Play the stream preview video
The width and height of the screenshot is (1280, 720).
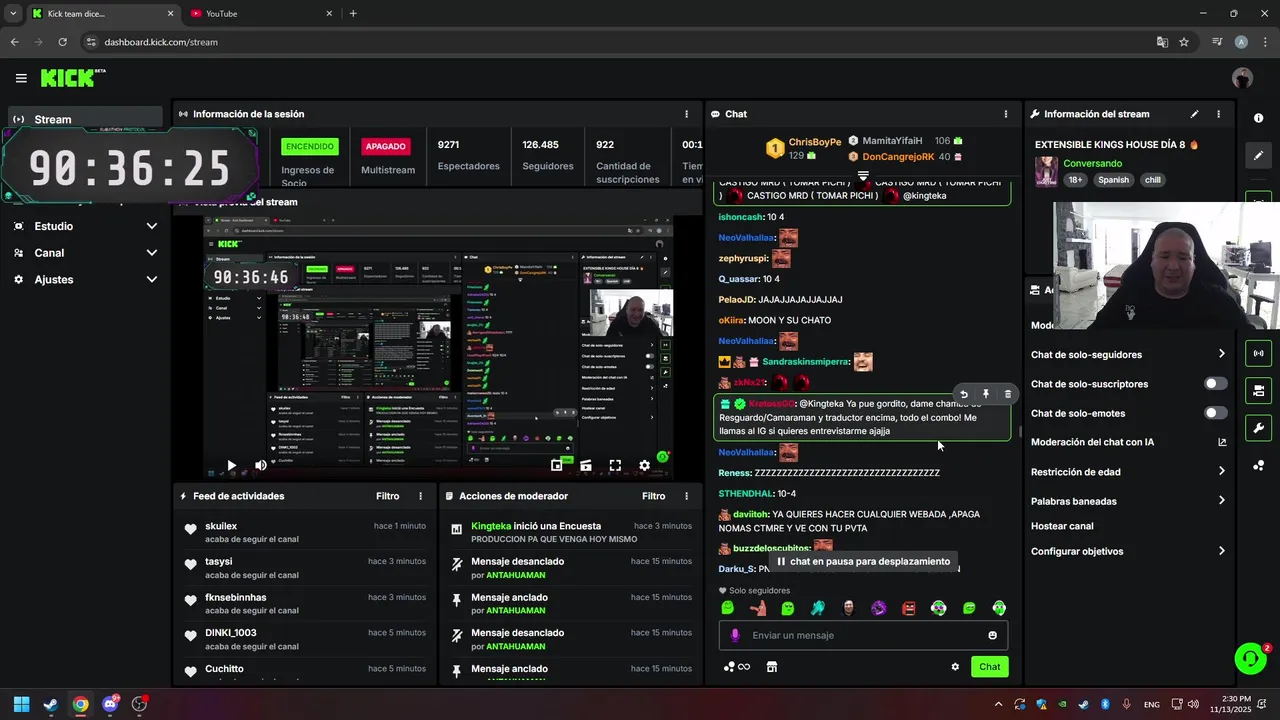pyautogui.click(x=231, y=465)
